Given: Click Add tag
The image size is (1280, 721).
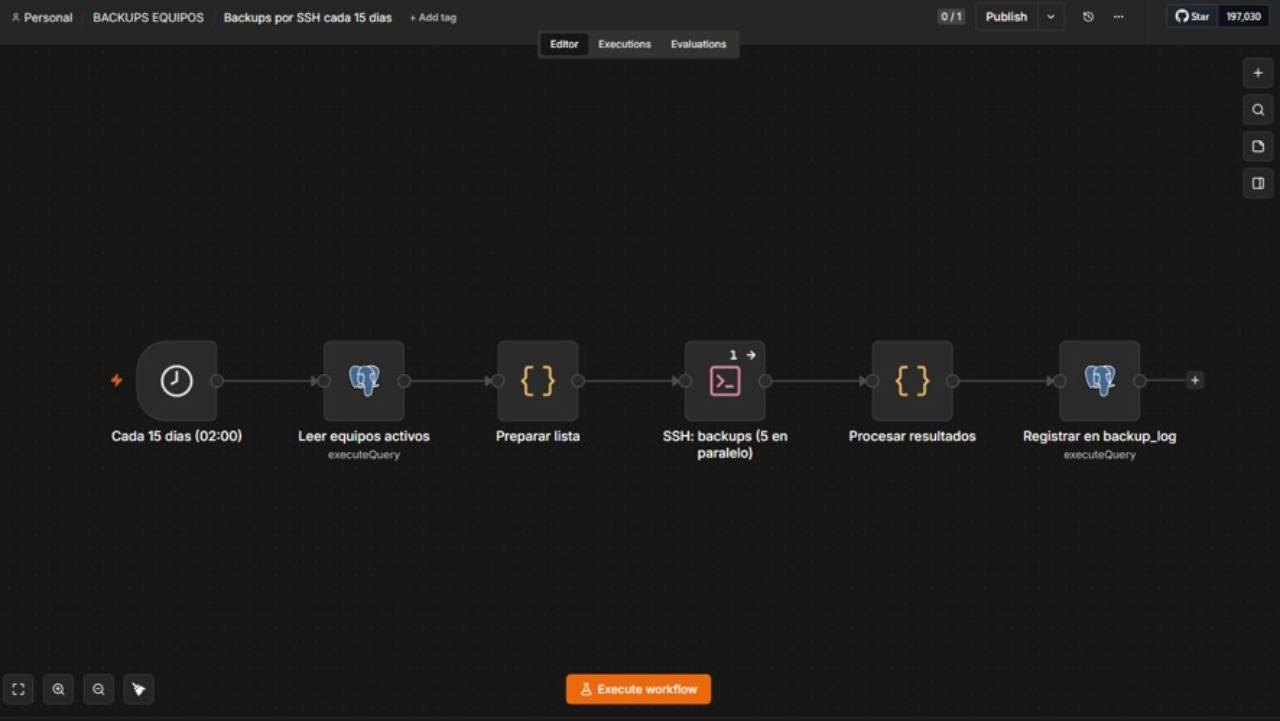Looking at the screenshot, I should 433,18.
